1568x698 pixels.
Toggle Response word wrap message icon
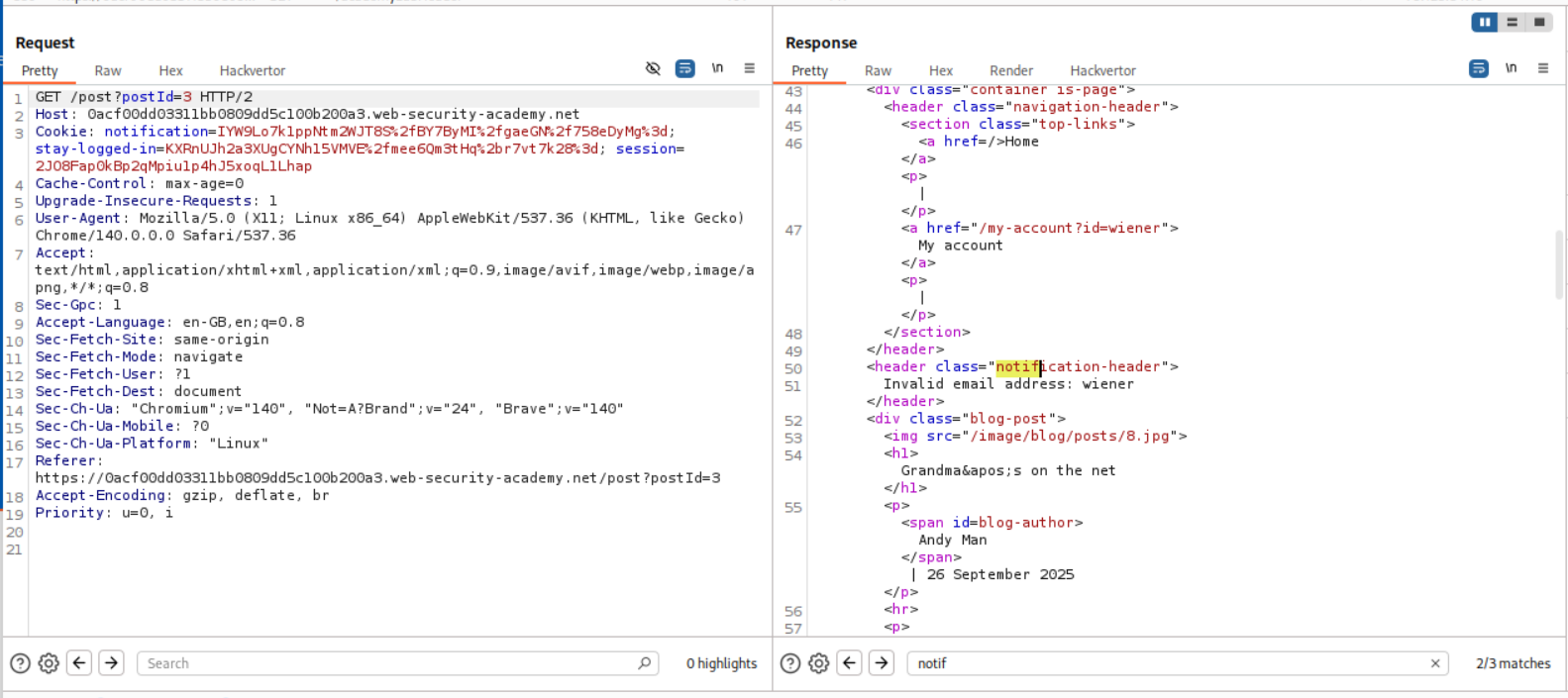coord(1478,68)
